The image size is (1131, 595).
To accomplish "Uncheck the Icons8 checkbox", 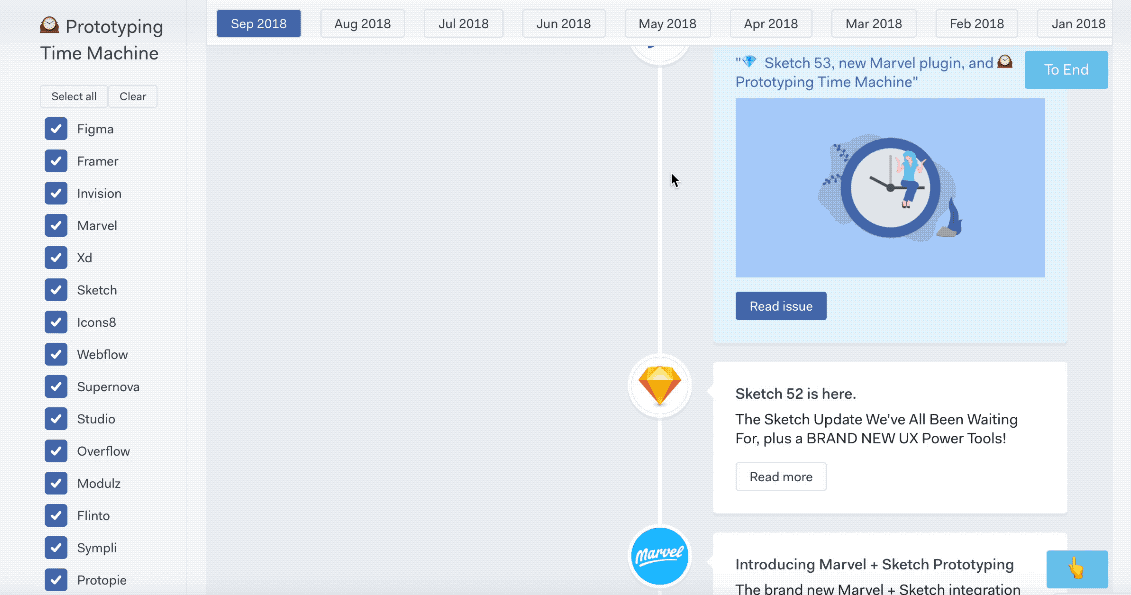I will tap(56, 322).
